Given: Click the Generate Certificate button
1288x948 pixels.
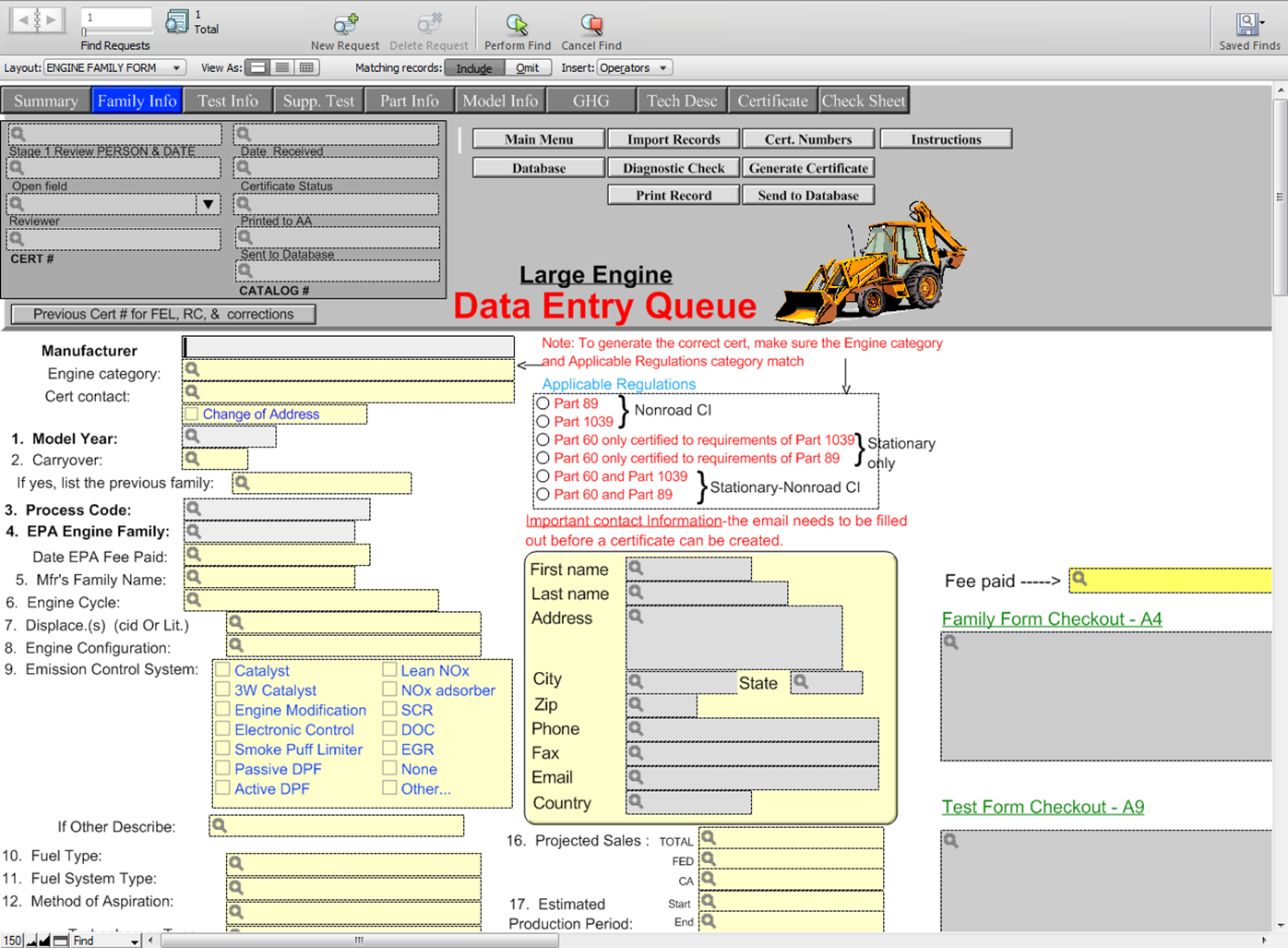Looking at the screenshot, I should (x=808, y=168).
